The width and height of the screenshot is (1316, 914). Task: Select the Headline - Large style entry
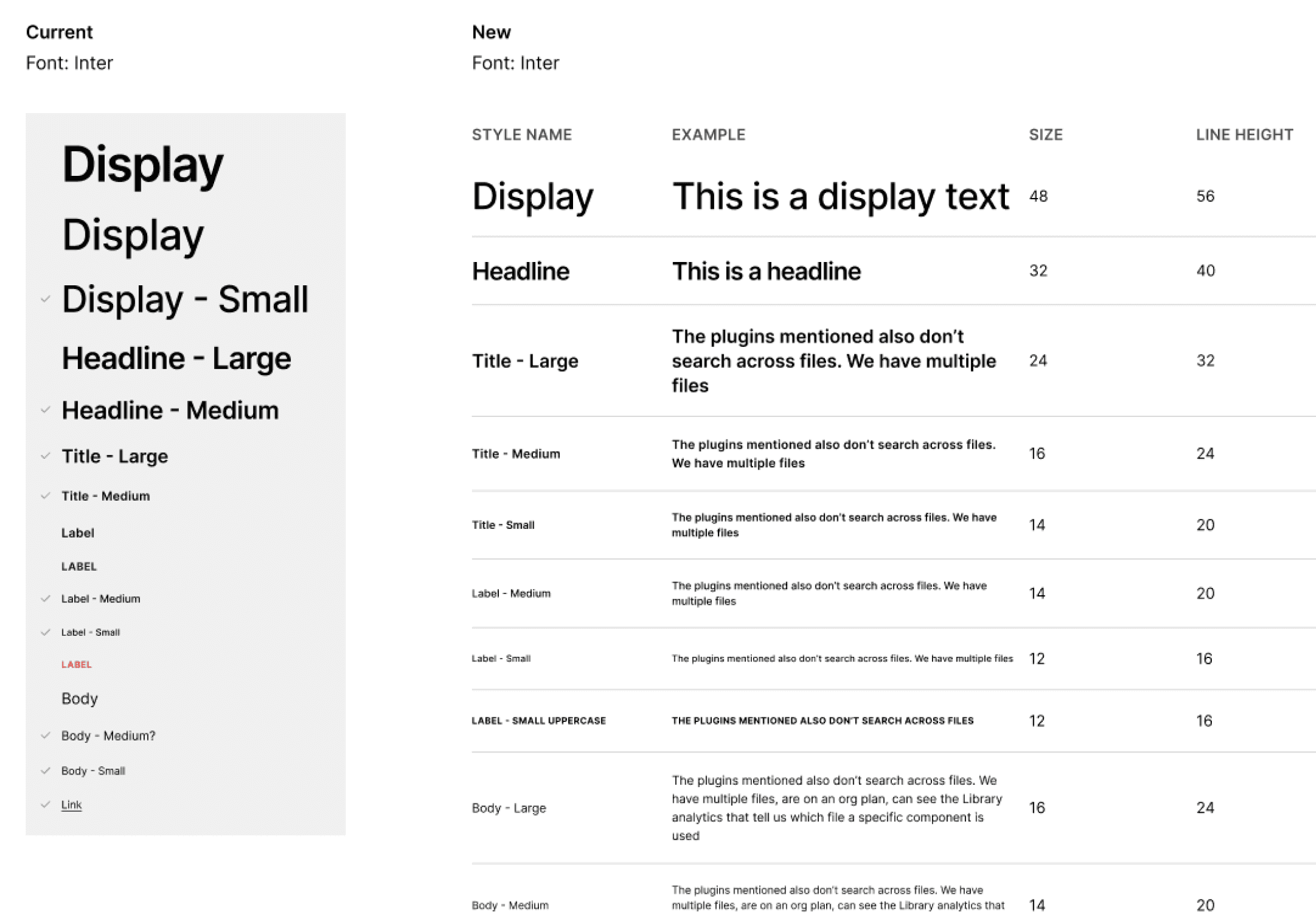(x=176, y=358)
